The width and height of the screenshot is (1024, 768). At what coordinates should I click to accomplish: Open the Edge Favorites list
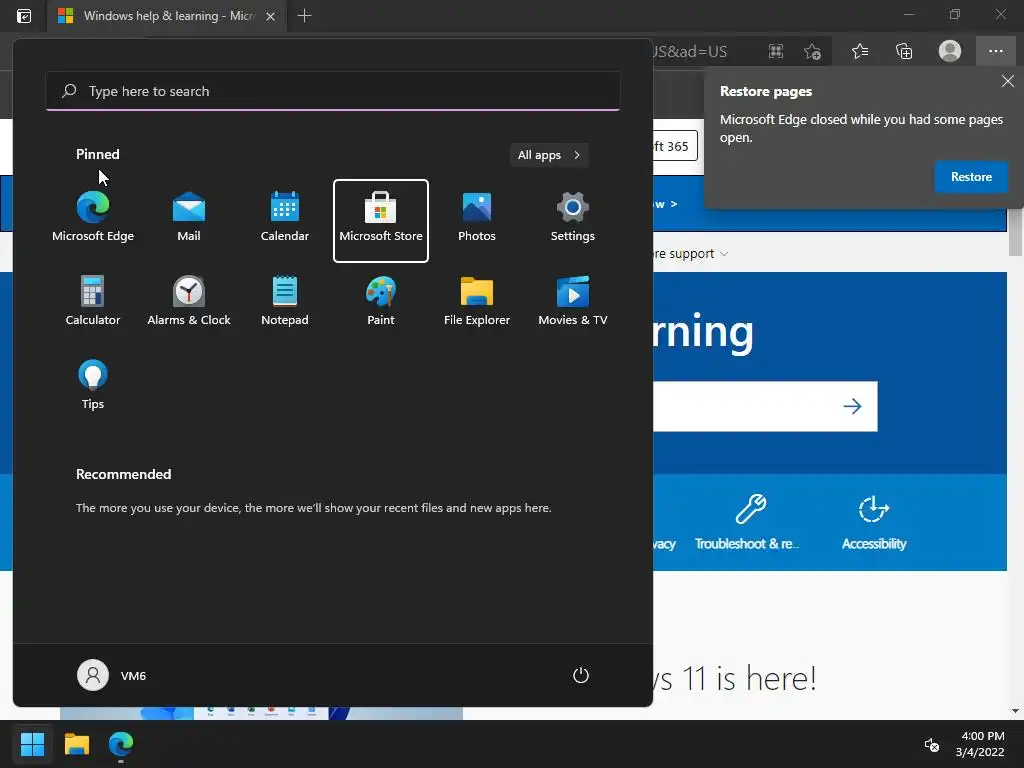(x=859, y=51)
